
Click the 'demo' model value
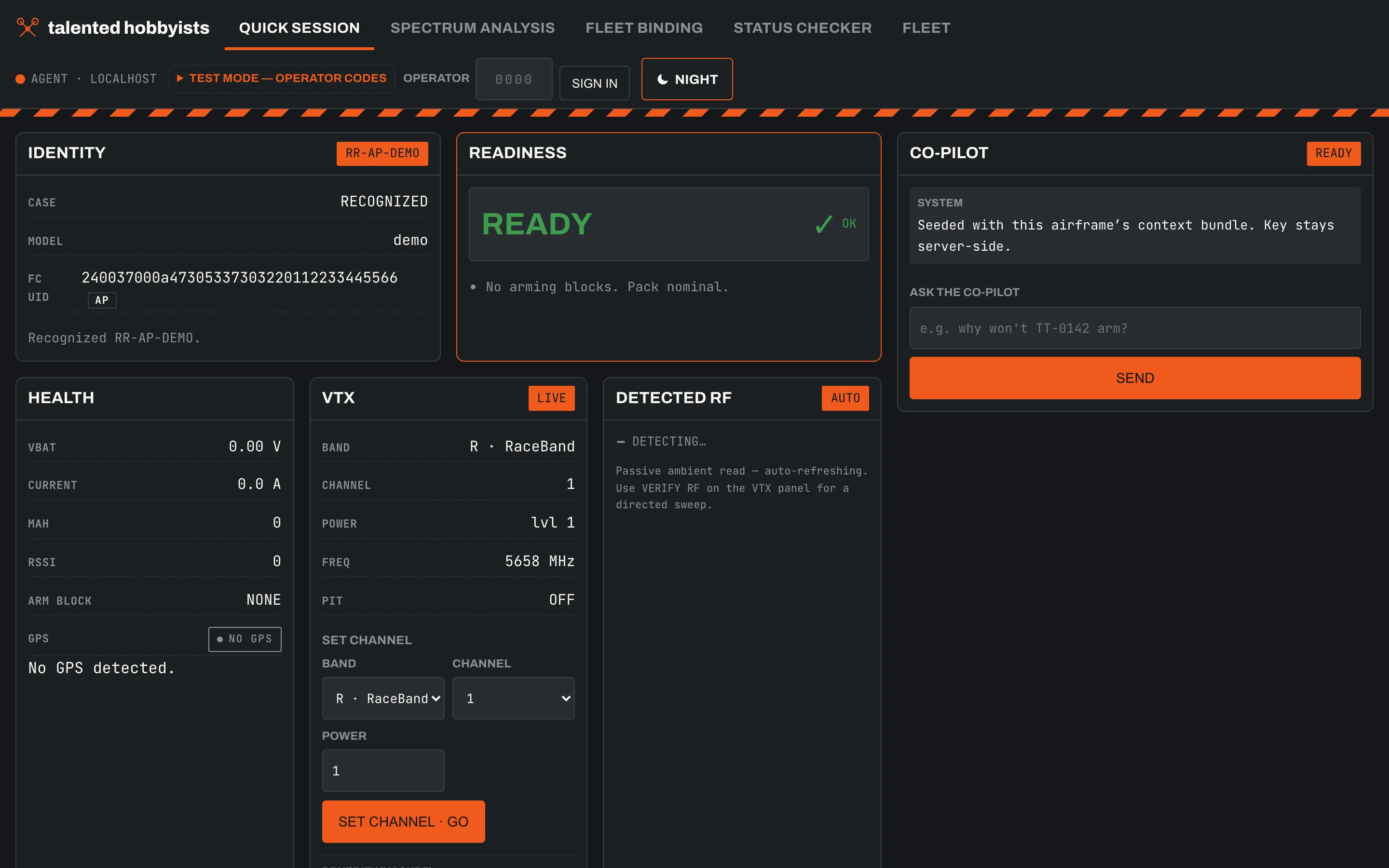pyautogui.click(x=410, y=240)
